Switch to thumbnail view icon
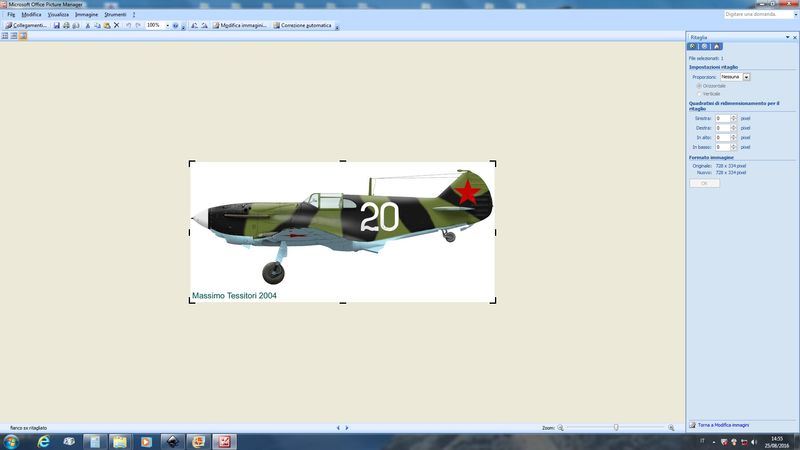Screen dimensions: 800x450 click(x=5, y=36)
